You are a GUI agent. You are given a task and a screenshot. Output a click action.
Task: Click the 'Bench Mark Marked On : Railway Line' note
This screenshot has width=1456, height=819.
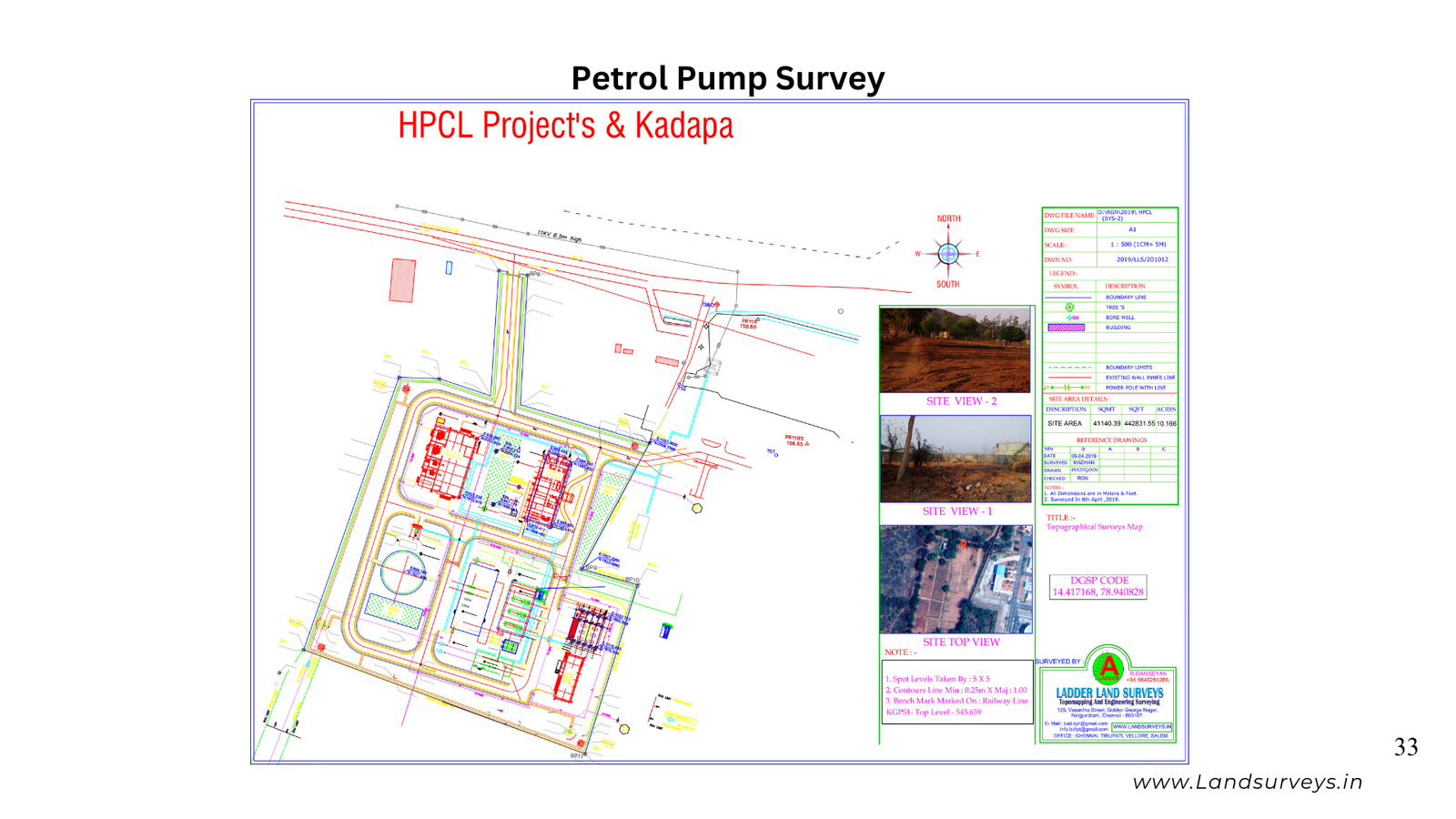tap(956, 701)
